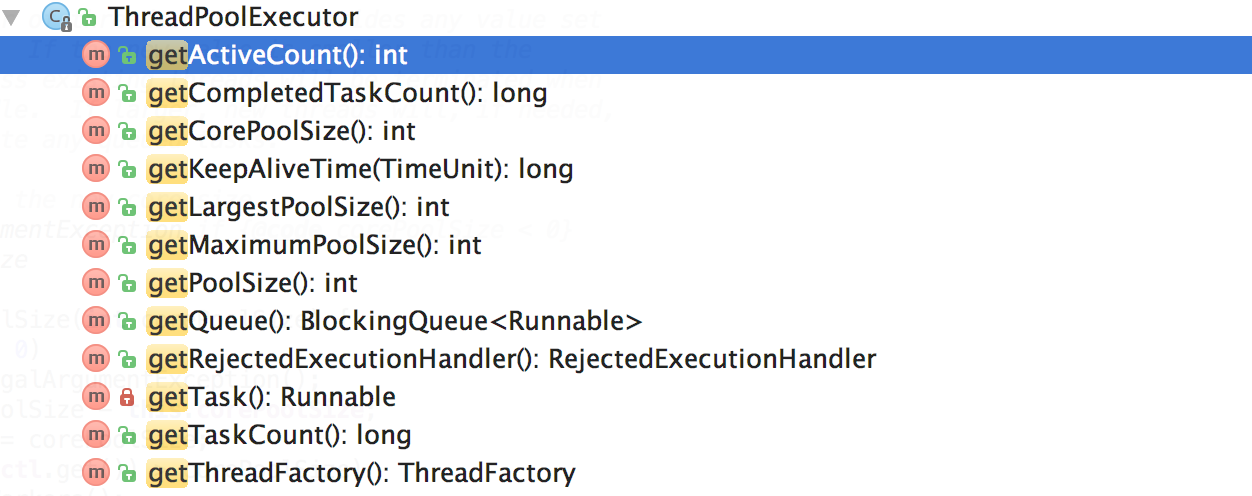
Task: Click the method icon beside getKeepAliveTime(TimeUnit)
Action: (x=96, y=170)
